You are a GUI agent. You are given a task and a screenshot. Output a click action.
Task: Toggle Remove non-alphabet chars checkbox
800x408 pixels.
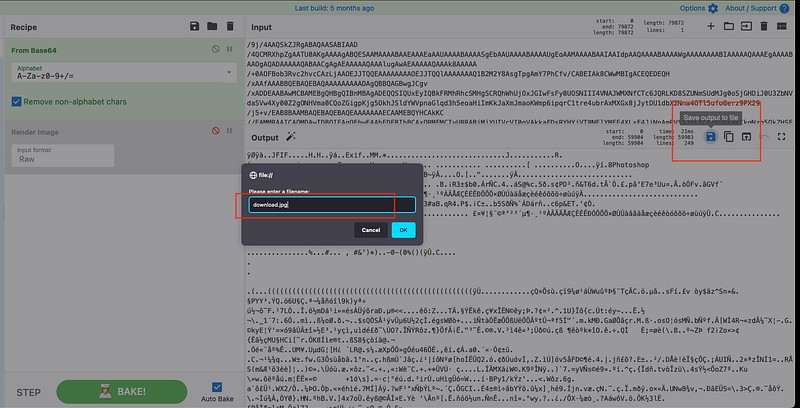click(17, 101)
